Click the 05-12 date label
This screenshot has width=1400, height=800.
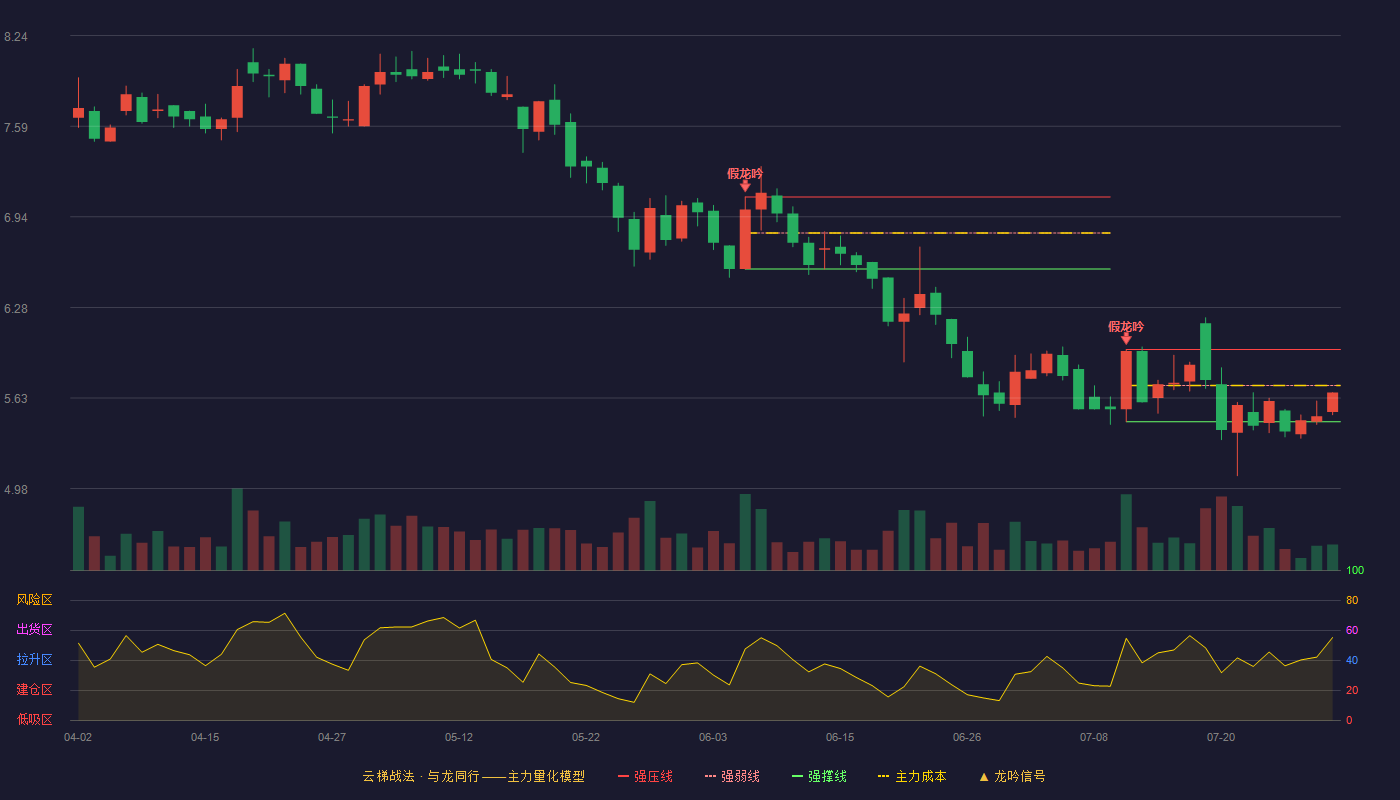[x=459, y=737]
